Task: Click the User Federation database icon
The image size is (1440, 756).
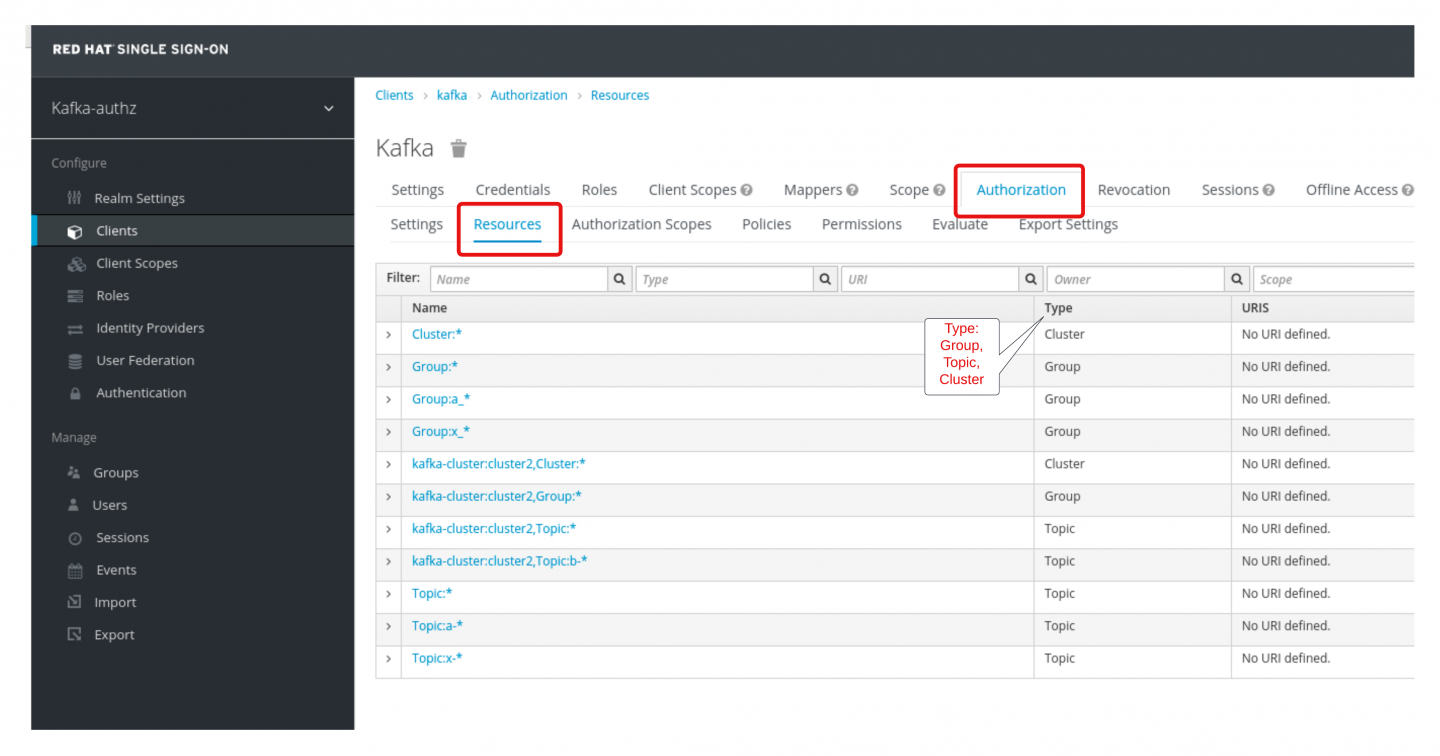Action: click(75, 361)
